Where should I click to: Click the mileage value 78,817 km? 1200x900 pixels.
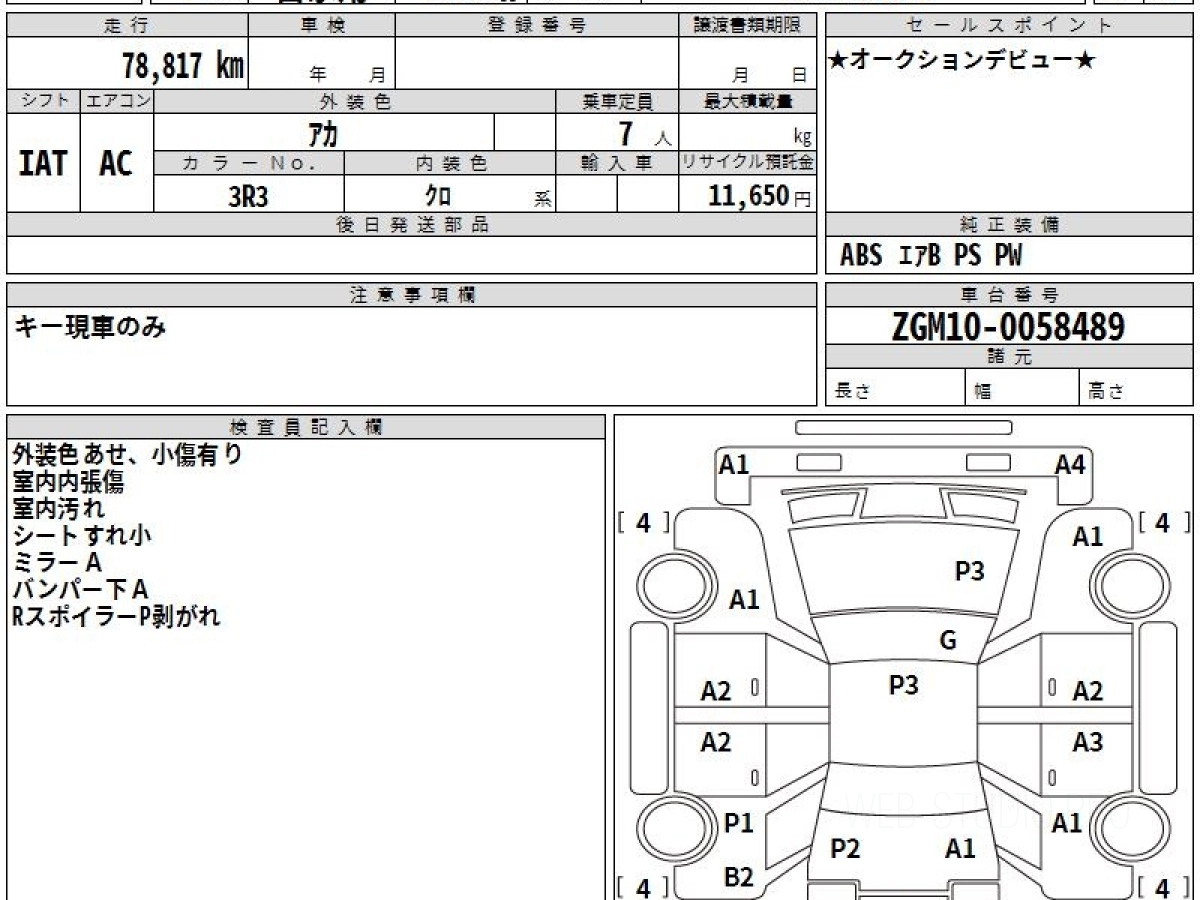183,66
